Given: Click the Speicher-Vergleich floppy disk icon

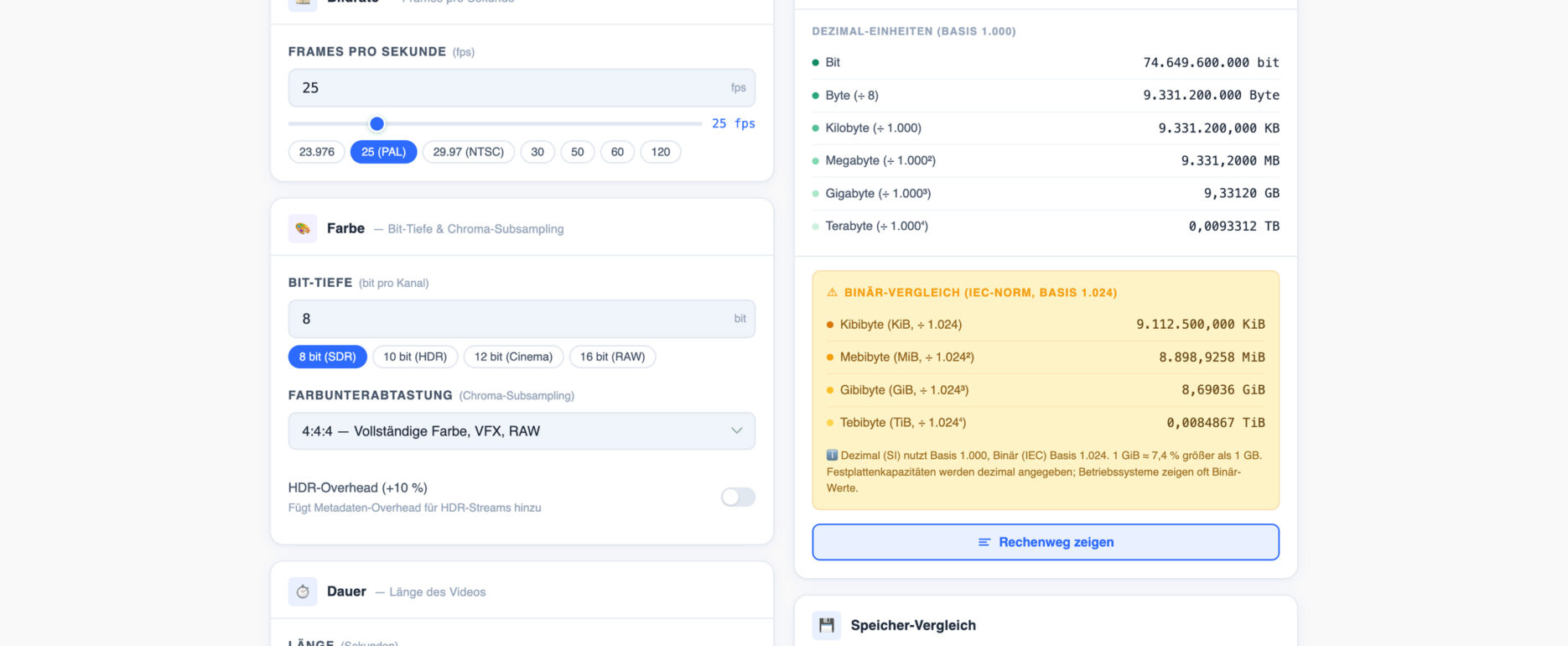Looking at the screenshot, I should pyautogui.click(x=826, y=625).
